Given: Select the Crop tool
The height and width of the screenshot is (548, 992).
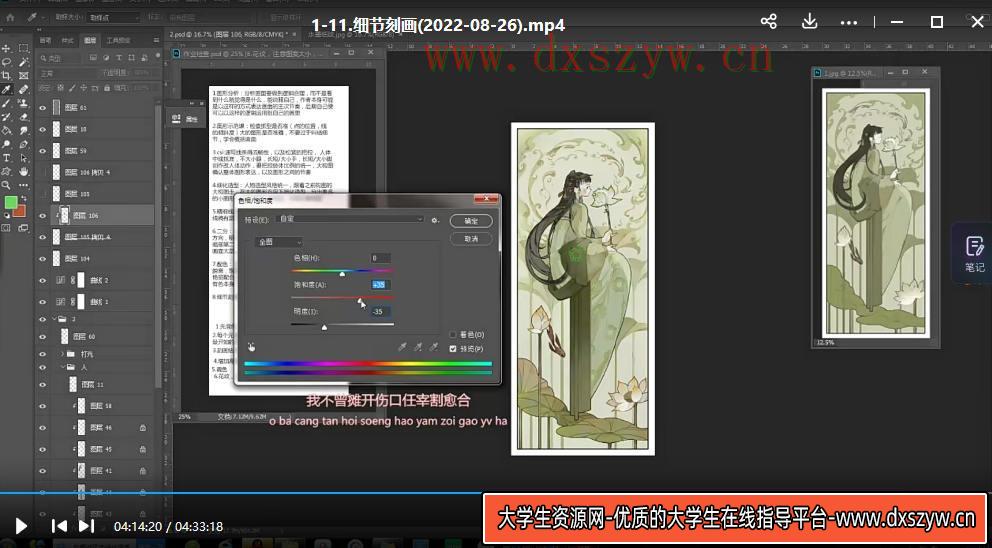Looking at the screenshot, I should point(7,75).
